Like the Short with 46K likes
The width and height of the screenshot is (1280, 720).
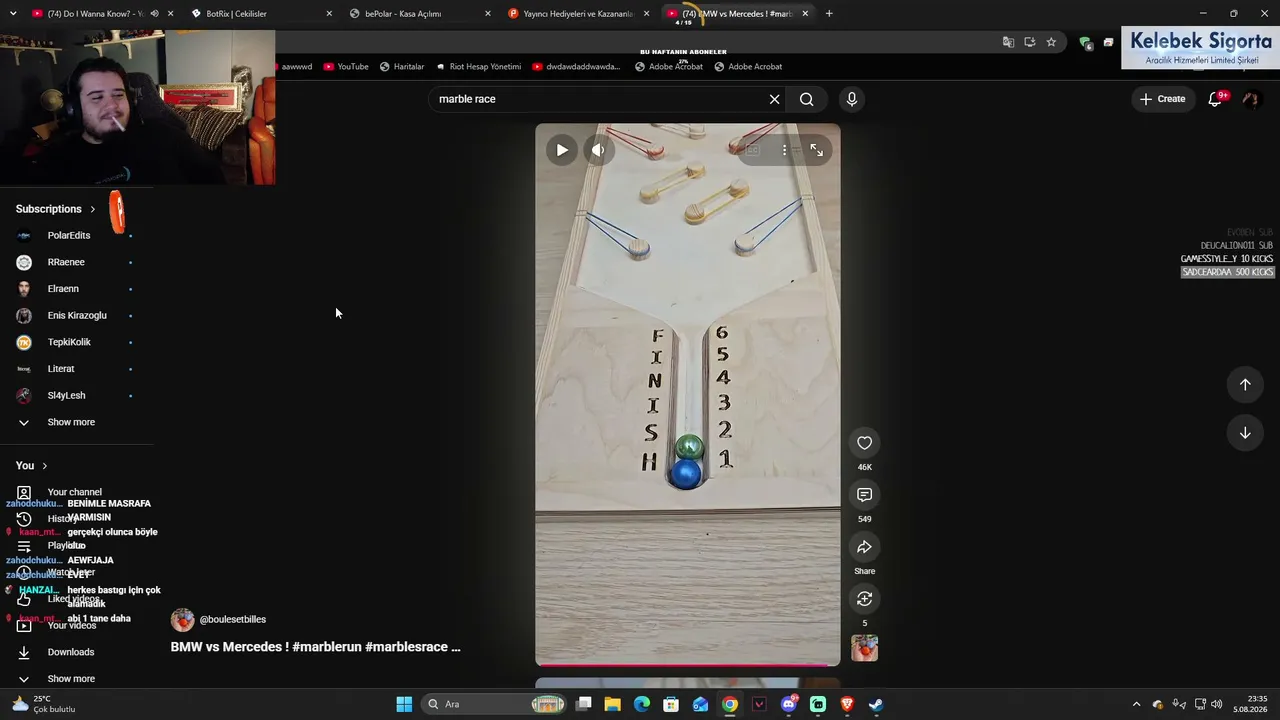[865, 443]
